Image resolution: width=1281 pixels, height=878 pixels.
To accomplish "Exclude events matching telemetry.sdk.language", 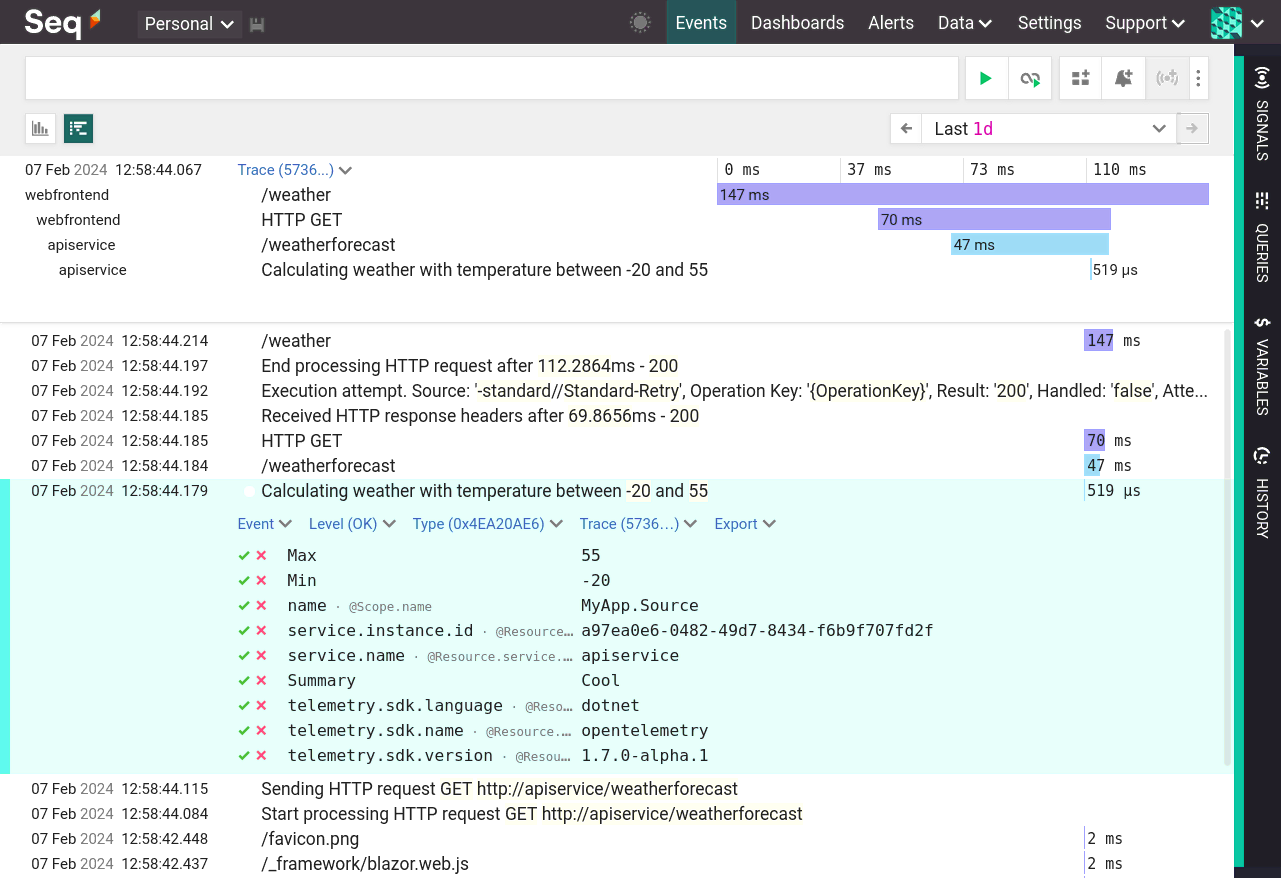I will 261,706.
